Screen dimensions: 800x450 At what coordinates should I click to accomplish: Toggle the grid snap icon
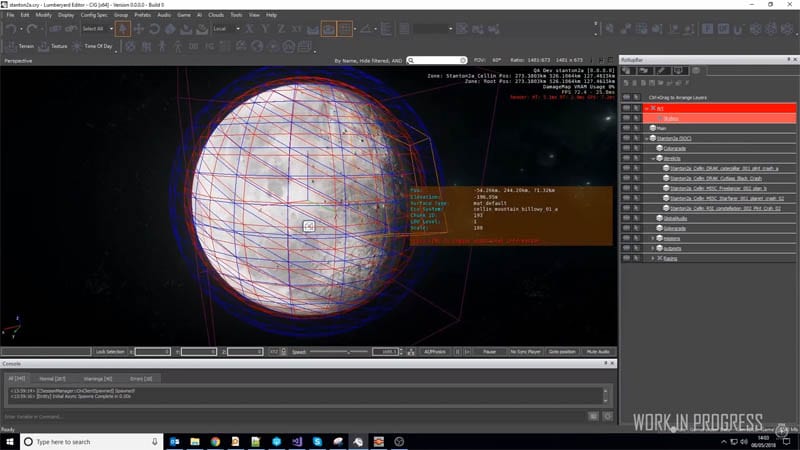pyautogui.click(x=345, y=29)
